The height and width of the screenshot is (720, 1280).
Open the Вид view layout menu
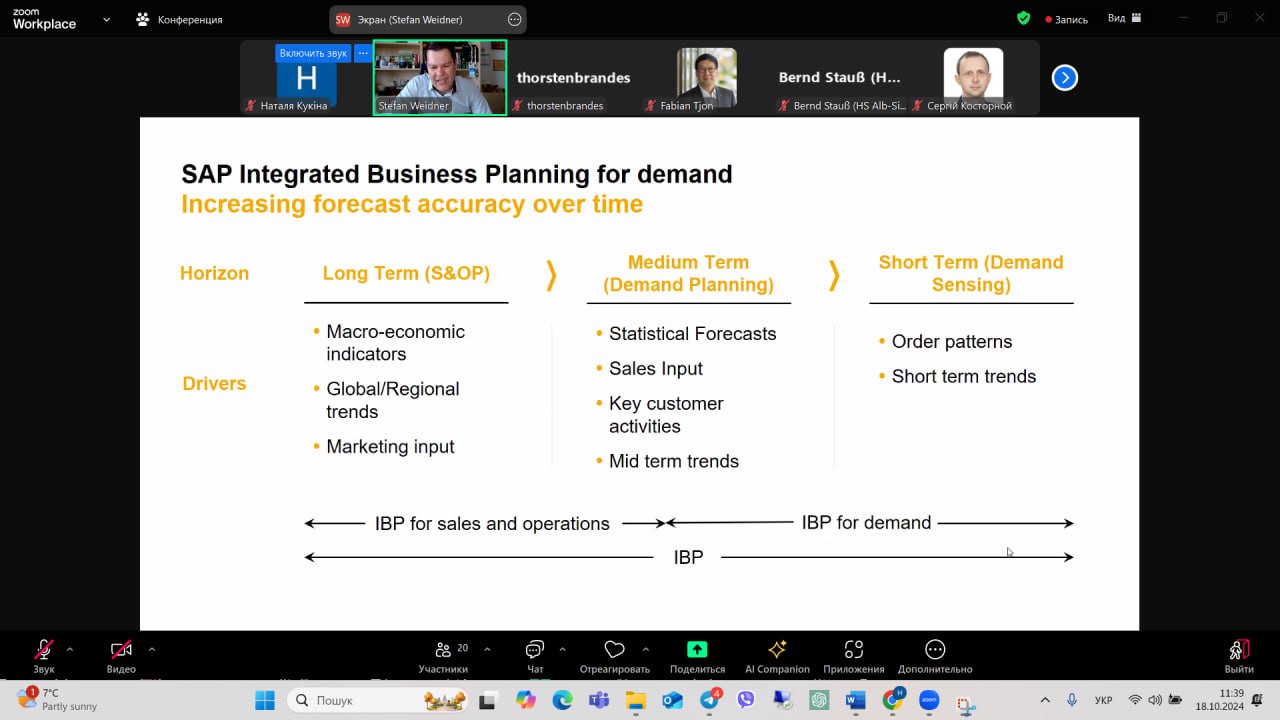coord(1124,18)
